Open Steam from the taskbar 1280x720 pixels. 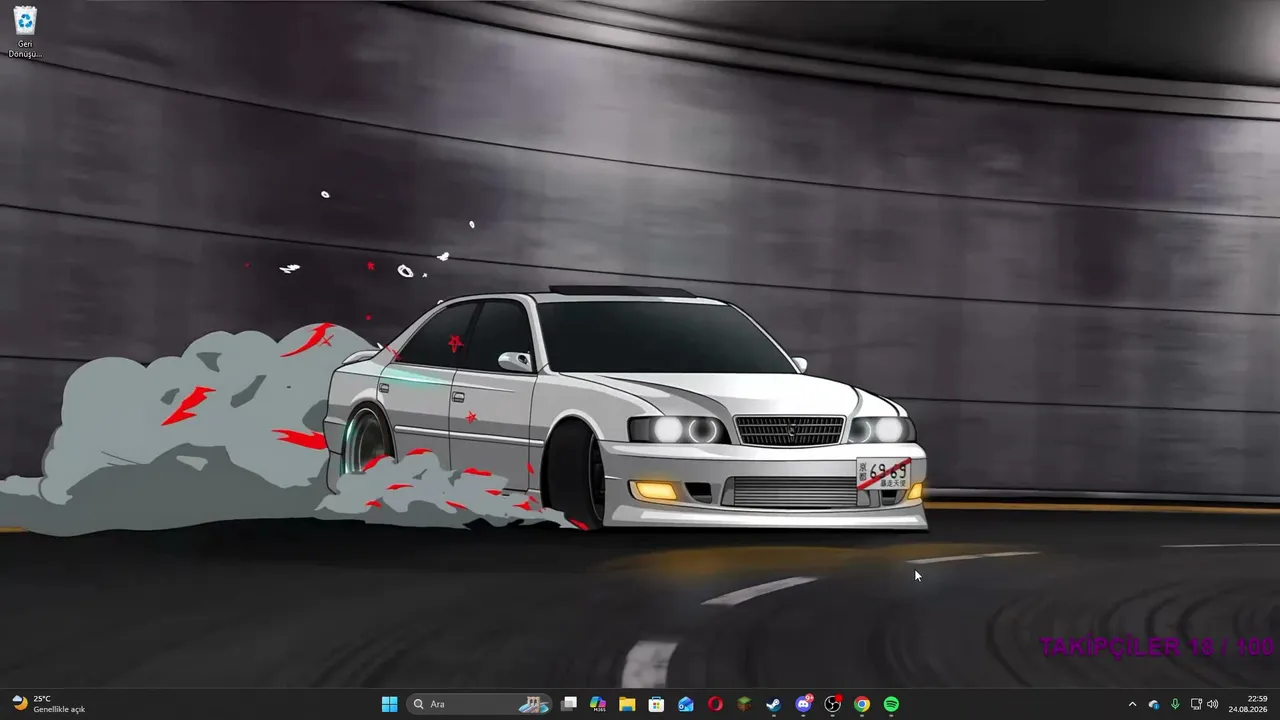click(774, 704)
